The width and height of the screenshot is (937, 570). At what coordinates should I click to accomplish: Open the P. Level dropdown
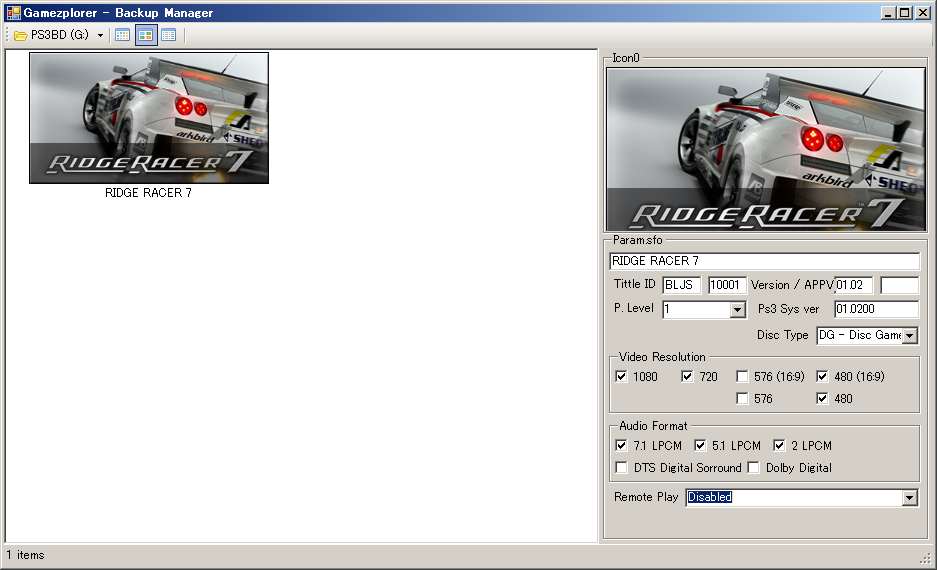click(737, 309)
